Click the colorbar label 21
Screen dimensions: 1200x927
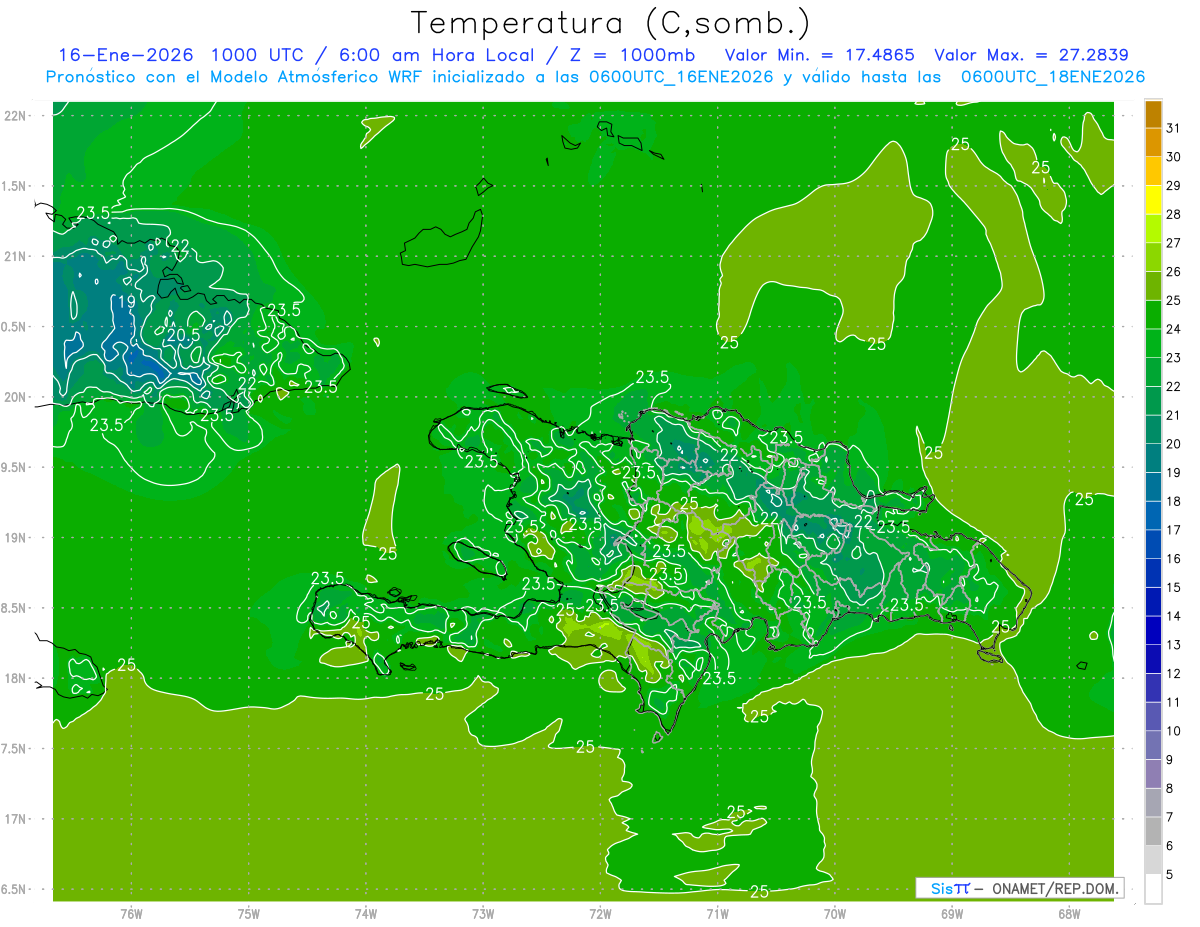1173,415
